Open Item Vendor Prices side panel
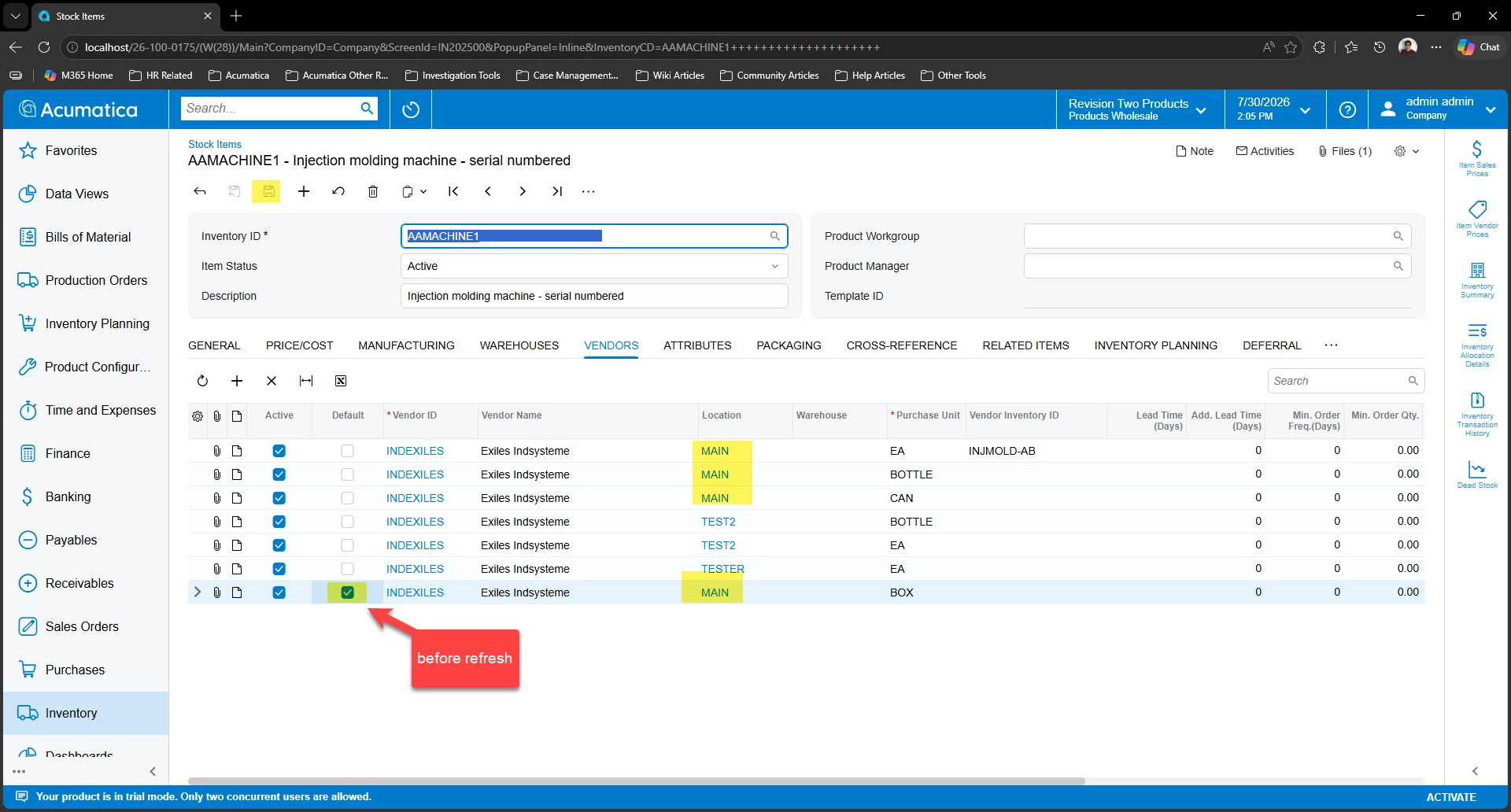Image resolution: width=1511 pixels, height=812 pixels. pyautogui.click(x=1477, y=219)
